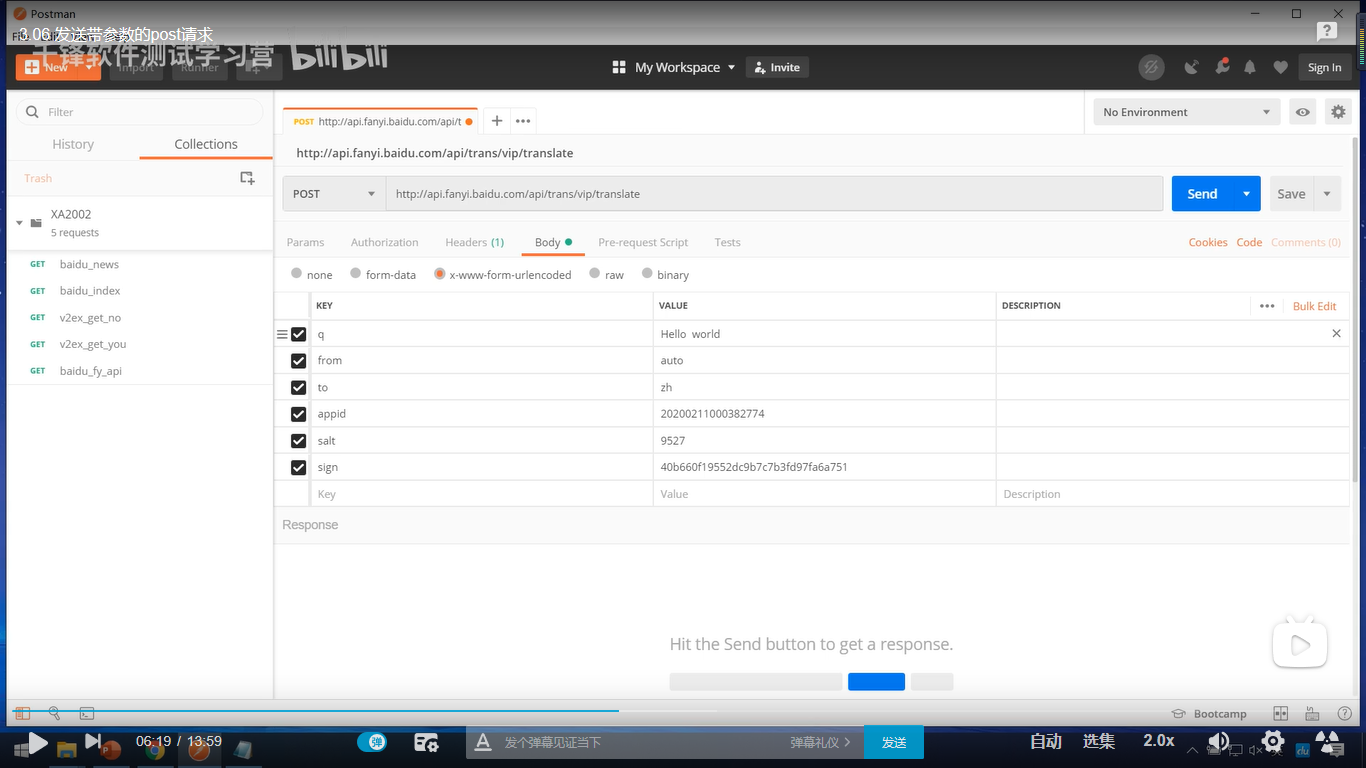
Task: Open Postman settings wrench icon
Action: click(x=1221, y=67)
